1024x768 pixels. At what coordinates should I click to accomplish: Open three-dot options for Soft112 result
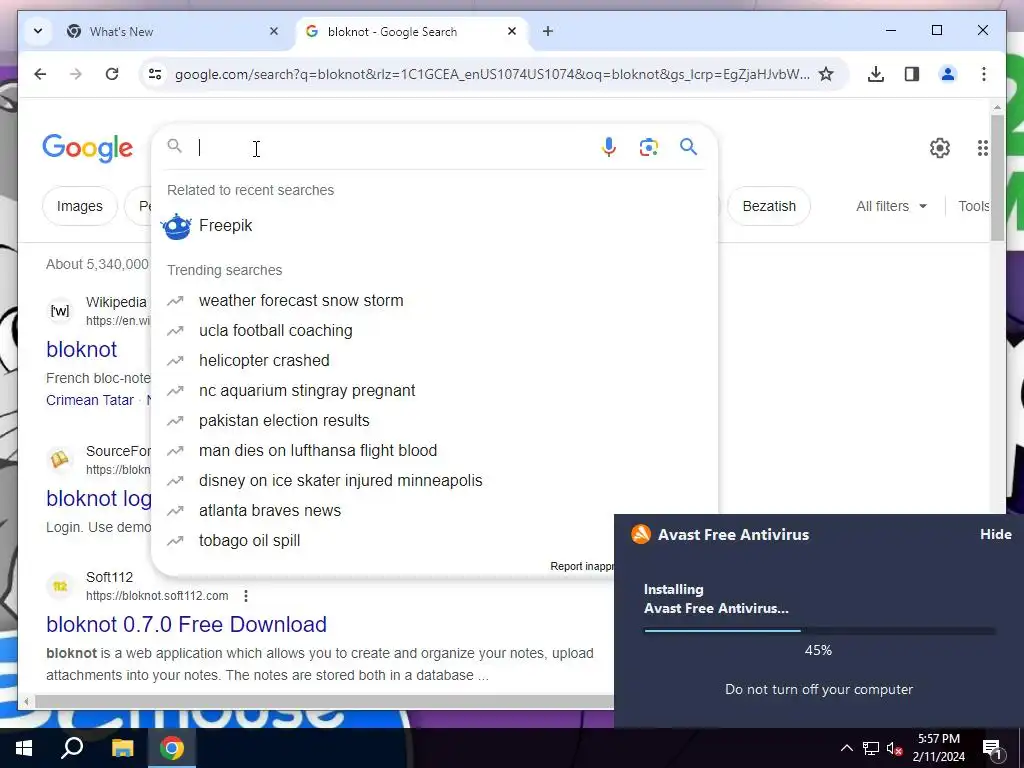pyautogui.click(x=246, y=596)
